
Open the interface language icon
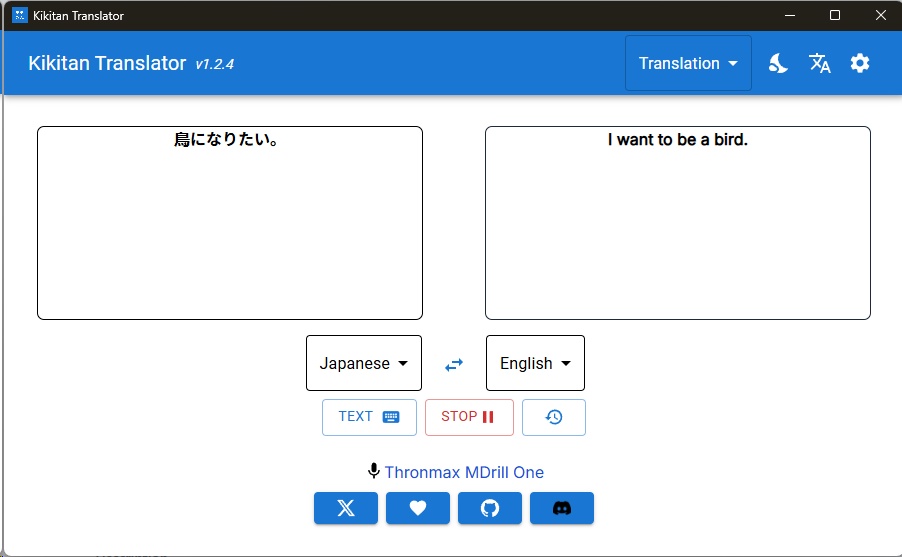[819, 63]
